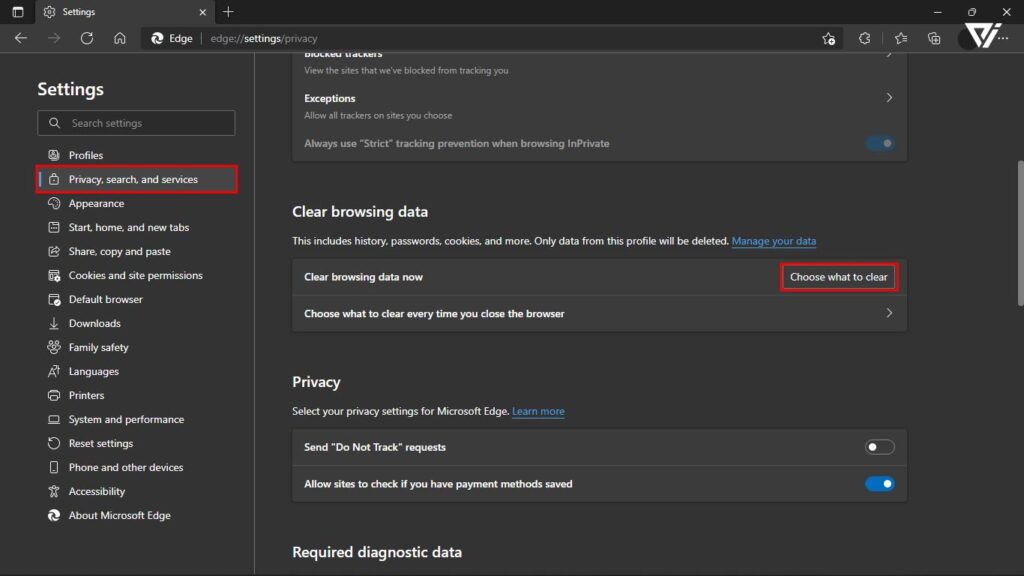Minimize the Edge window

pyautogui.click(x=938, y=12)
